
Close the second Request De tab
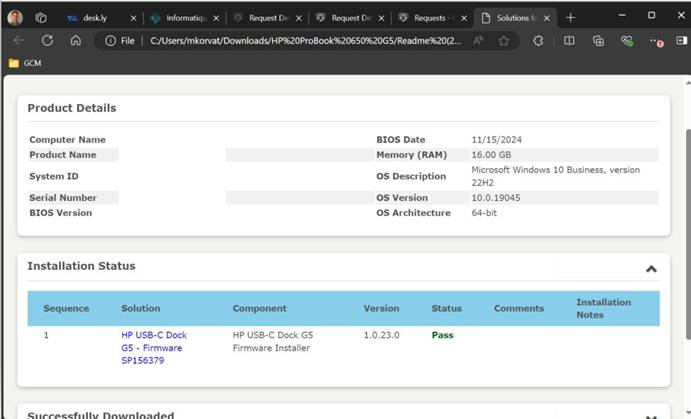coord(381,18)
